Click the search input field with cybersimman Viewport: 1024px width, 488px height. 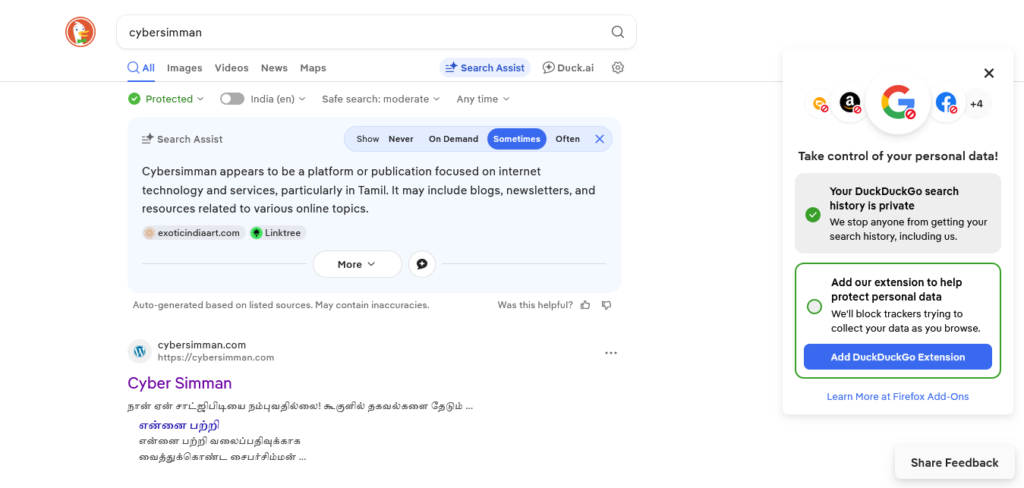click(x=360, y=32)
